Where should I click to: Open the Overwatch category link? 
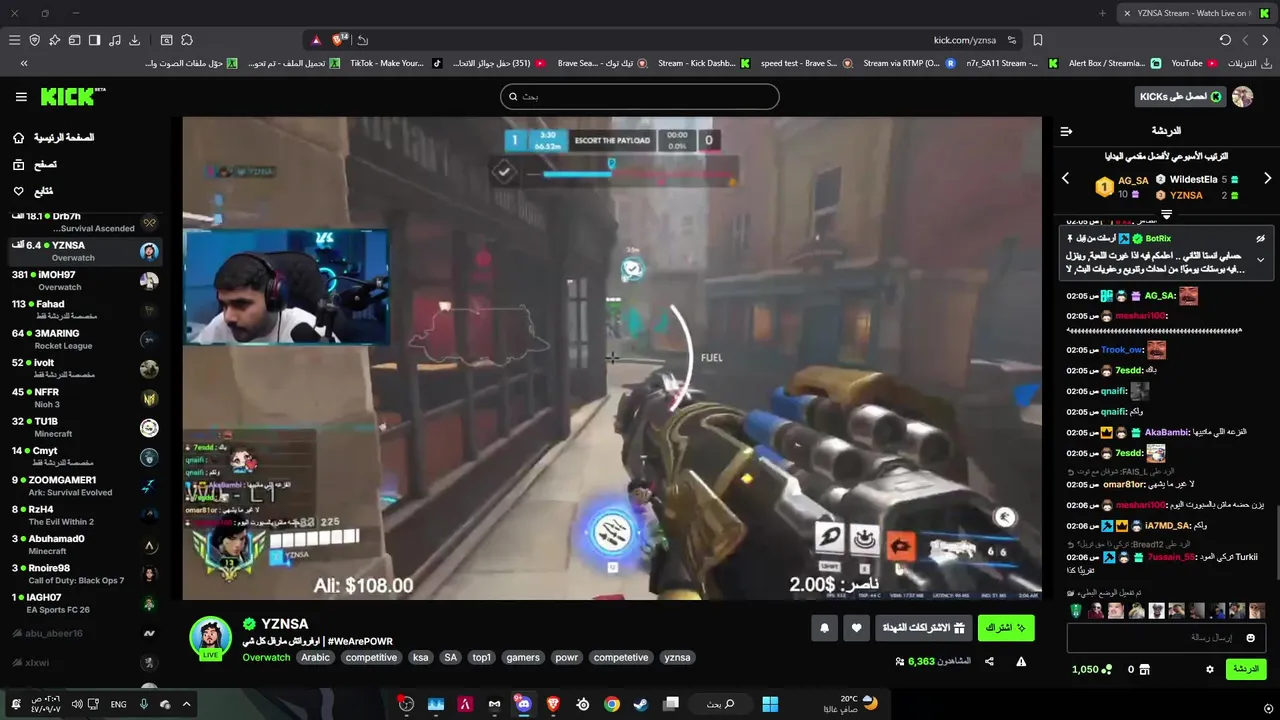(266, 658)
